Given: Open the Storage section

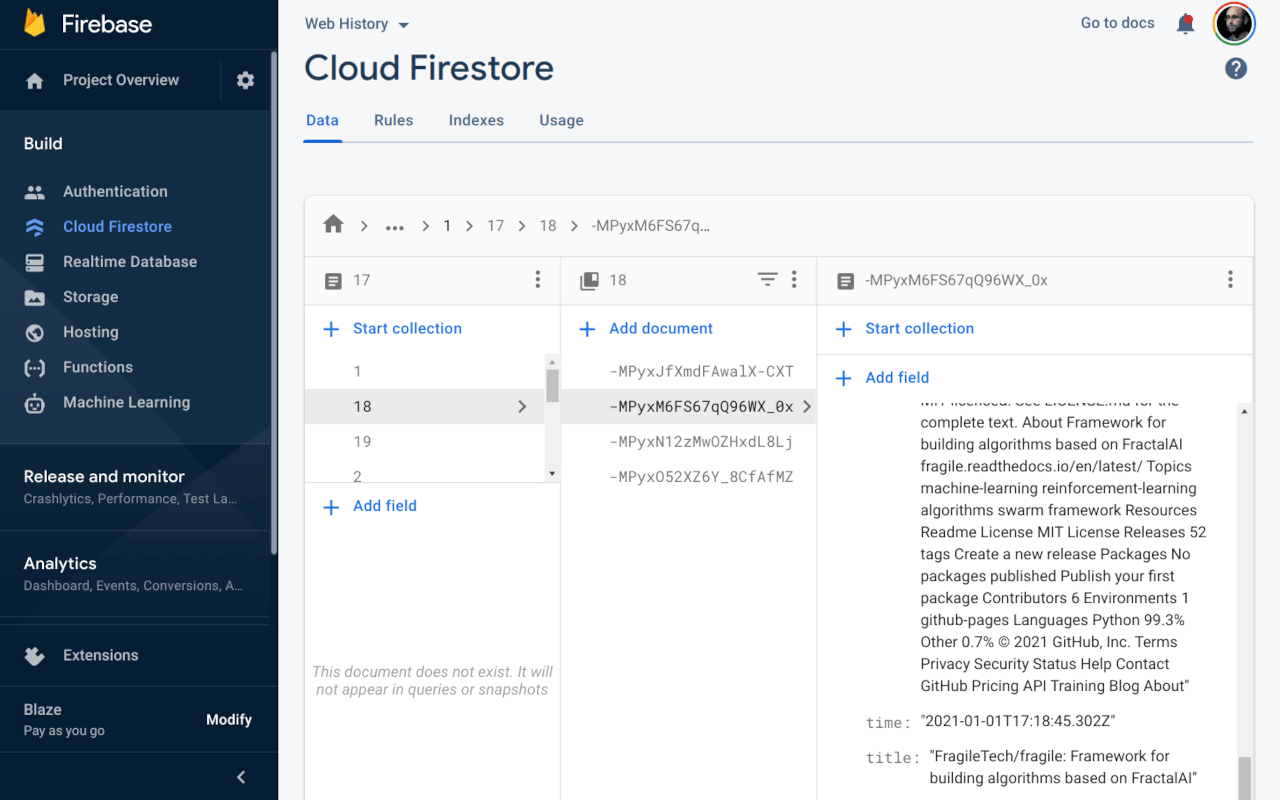Looking at the screenshot, I should coord(90,297).
